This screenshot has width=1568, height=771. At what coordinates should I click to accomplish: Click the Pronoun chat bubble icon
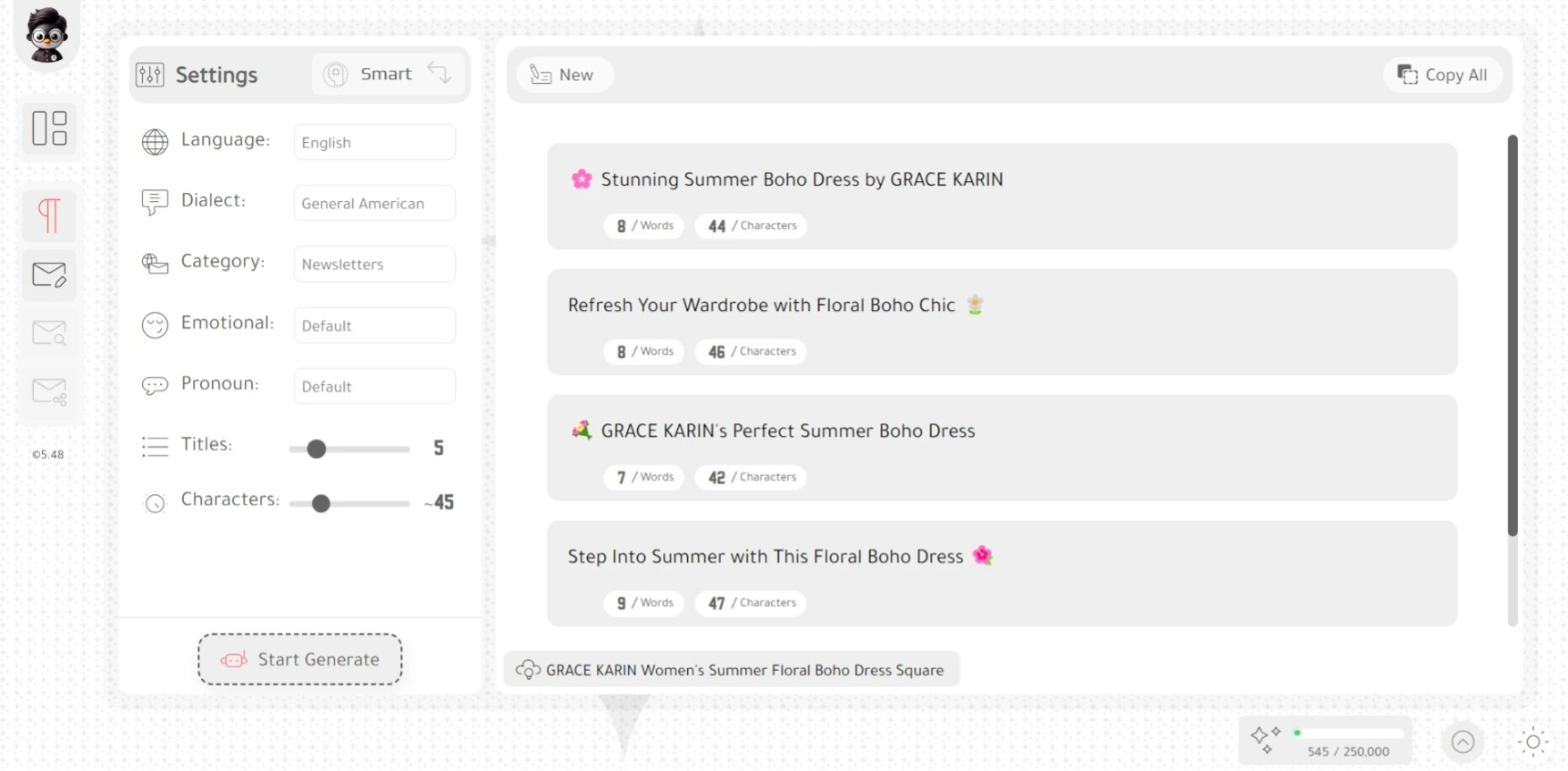click(x=155, y=386)
